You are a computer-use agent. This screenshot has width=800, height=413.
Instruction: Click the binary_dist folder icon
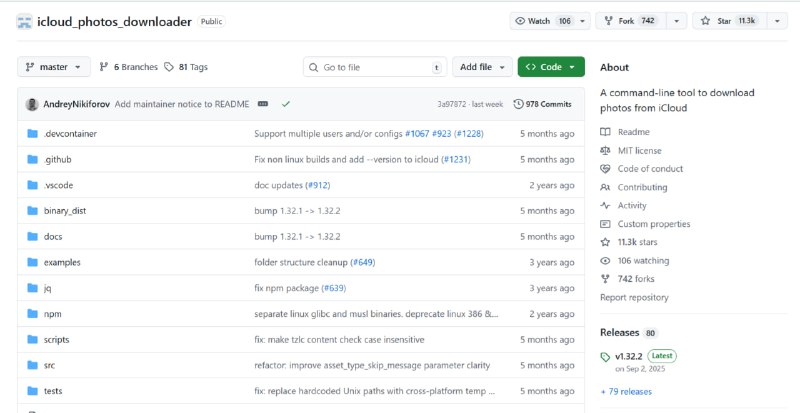tap(33, 211)
